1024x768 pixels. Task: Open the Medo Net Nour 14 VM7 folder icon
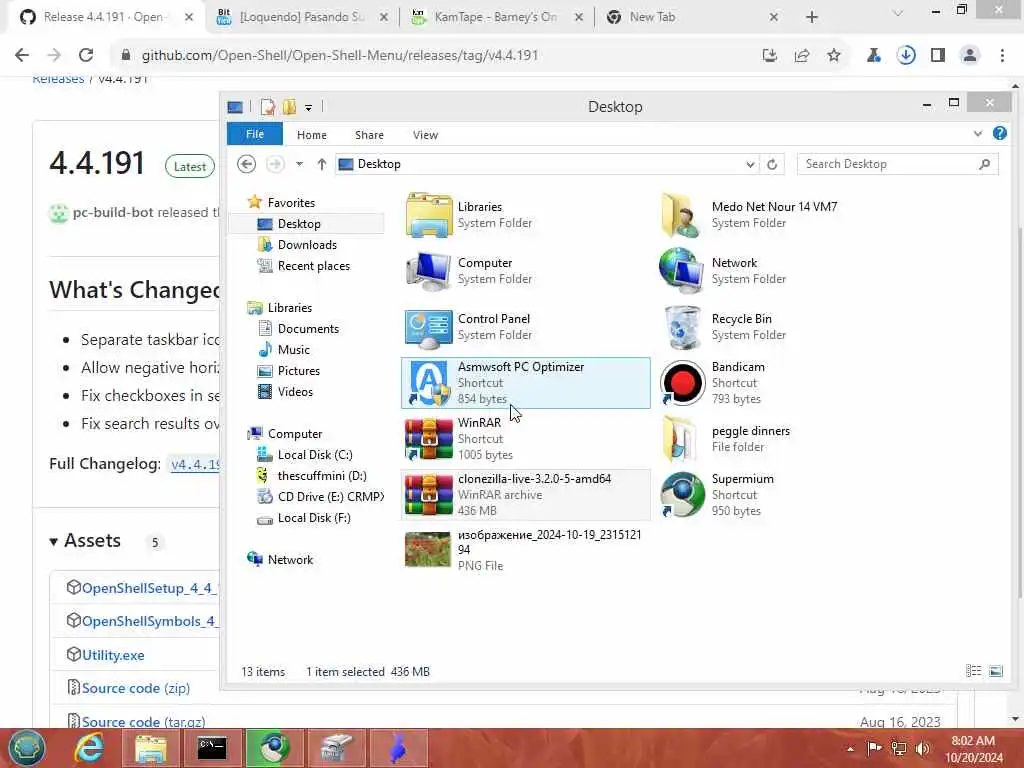point(680,215)
